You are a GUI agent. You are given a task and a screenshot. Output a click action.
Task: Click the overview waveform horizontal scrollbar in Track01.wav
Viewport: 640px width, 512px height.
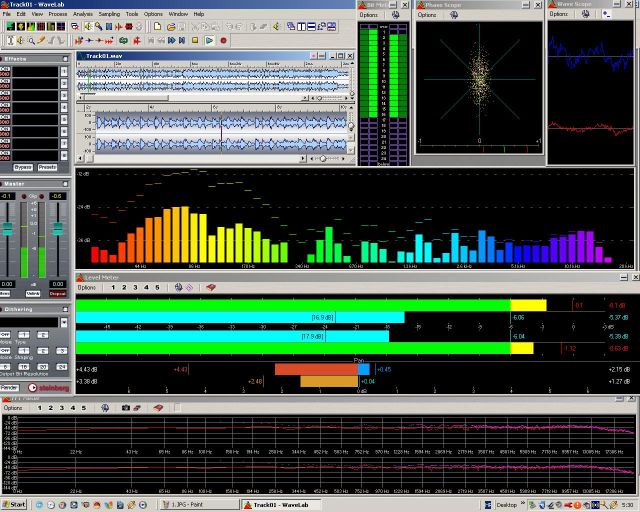point(191,98)
